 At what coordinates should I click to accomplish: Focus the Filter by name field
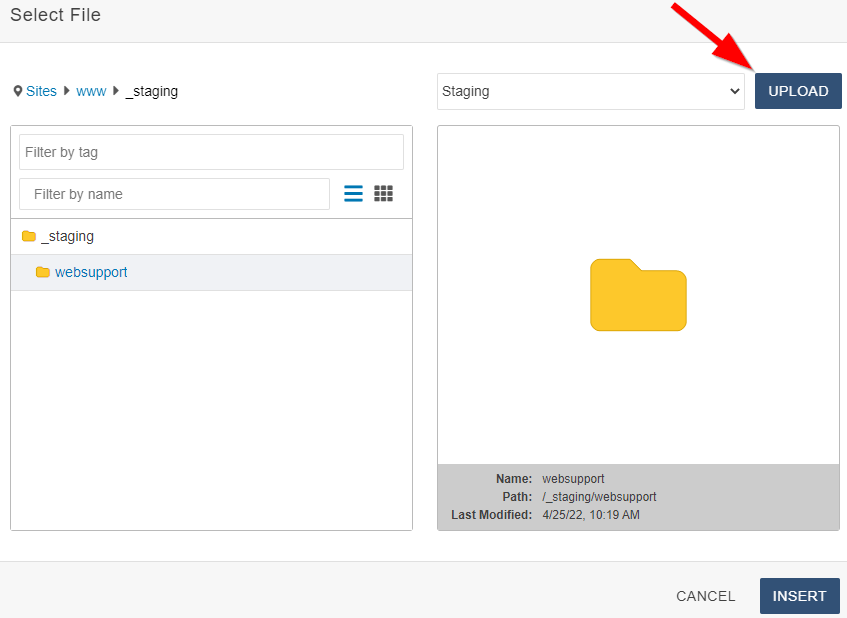tap(174, 194)
